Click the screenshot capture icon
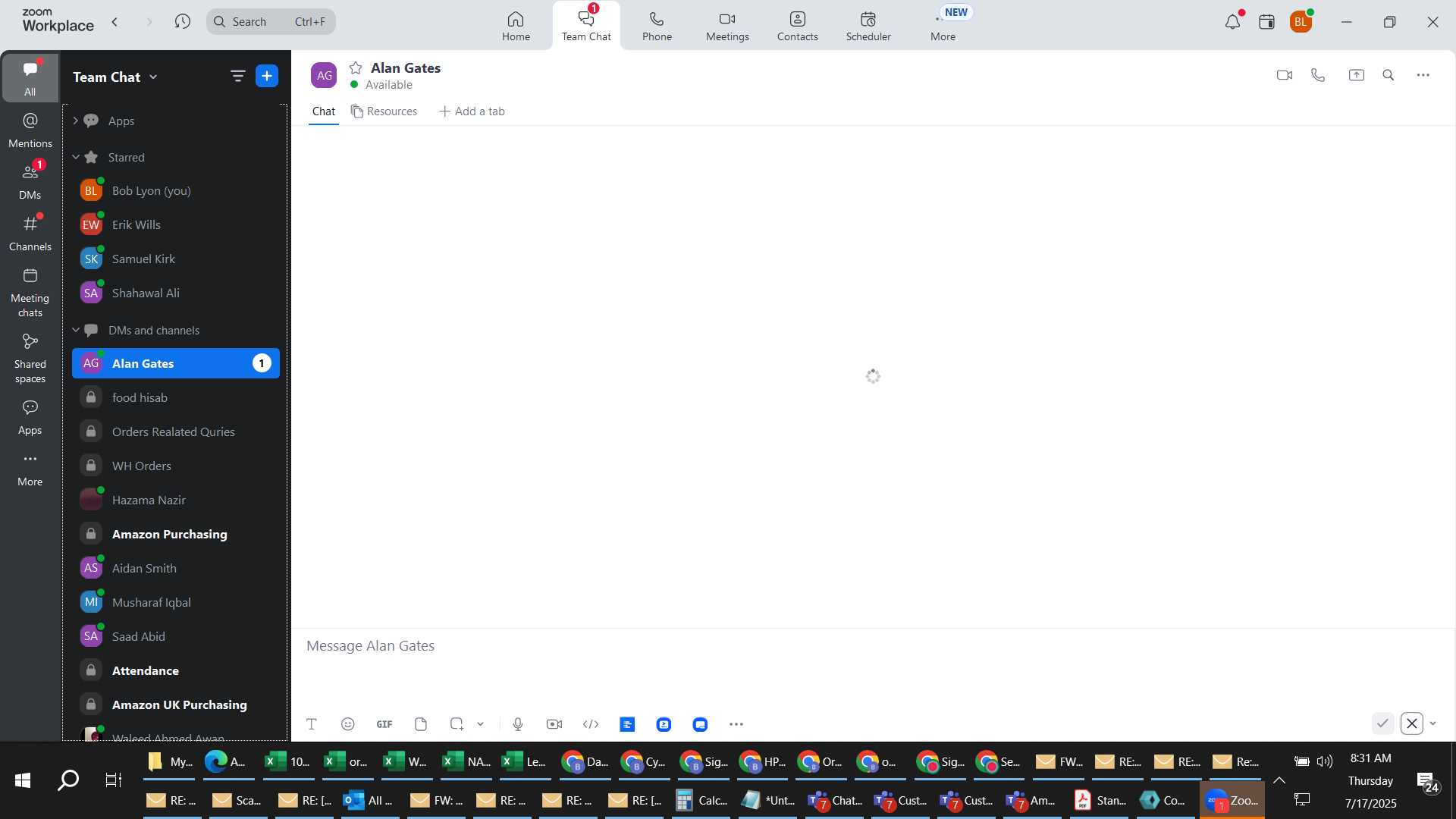This screenshot has width=1456, height=819. (x=457, y=724)
